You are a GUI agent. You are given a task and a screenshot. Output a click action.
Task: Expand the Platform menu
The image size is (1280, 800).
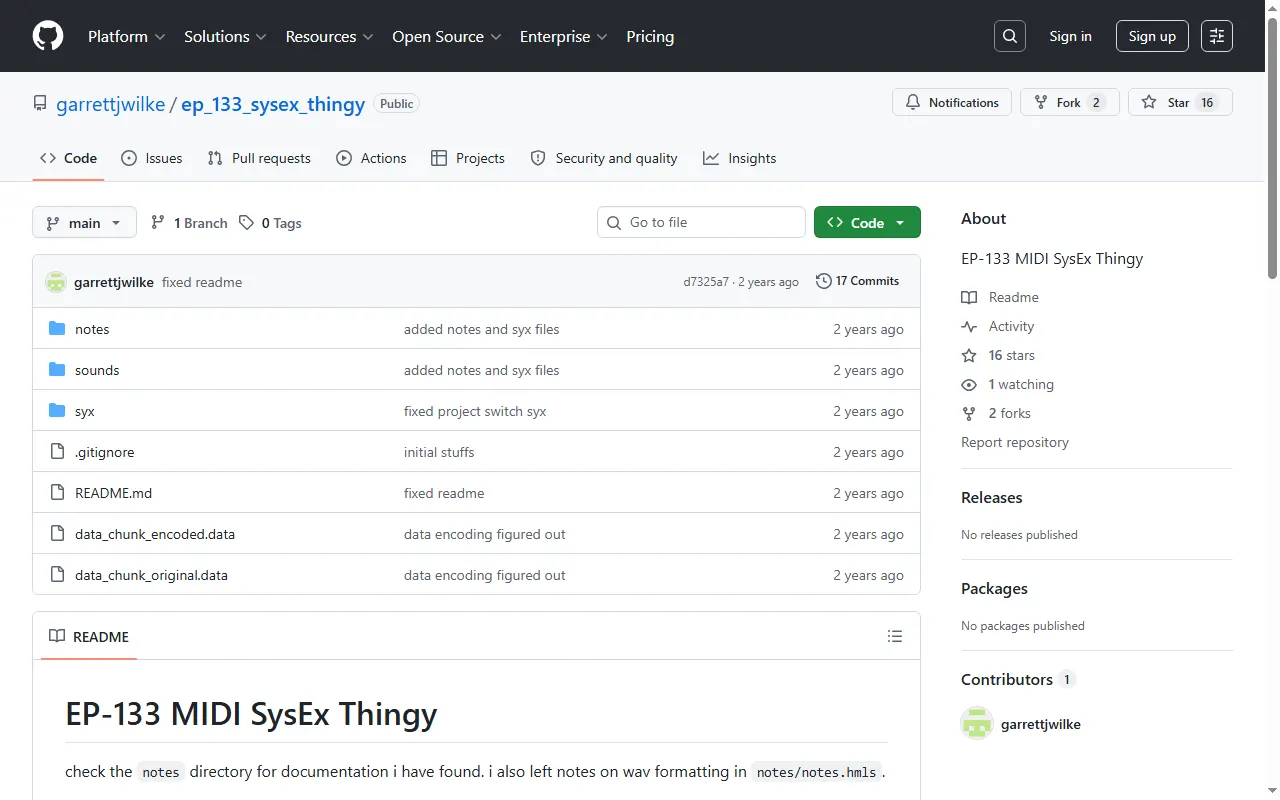pos(127,36)
